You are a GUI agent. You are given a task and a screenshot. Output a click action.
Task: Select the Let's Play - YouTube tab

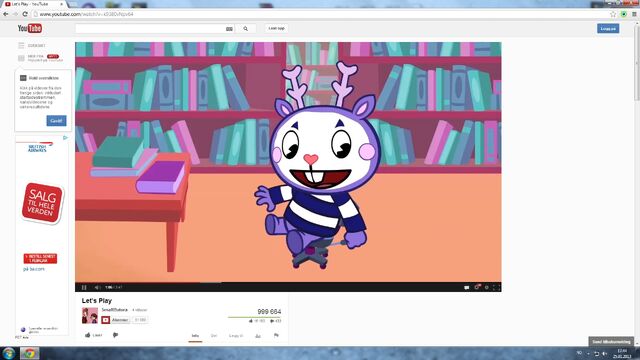click(x=33, y=4)
